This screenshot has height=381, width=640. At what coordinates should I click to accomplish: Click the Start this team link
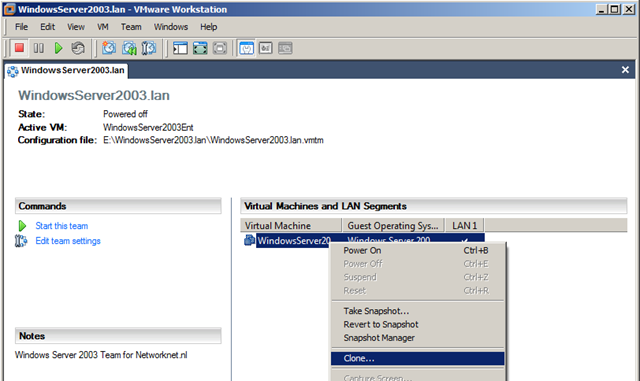coord(62,226)
